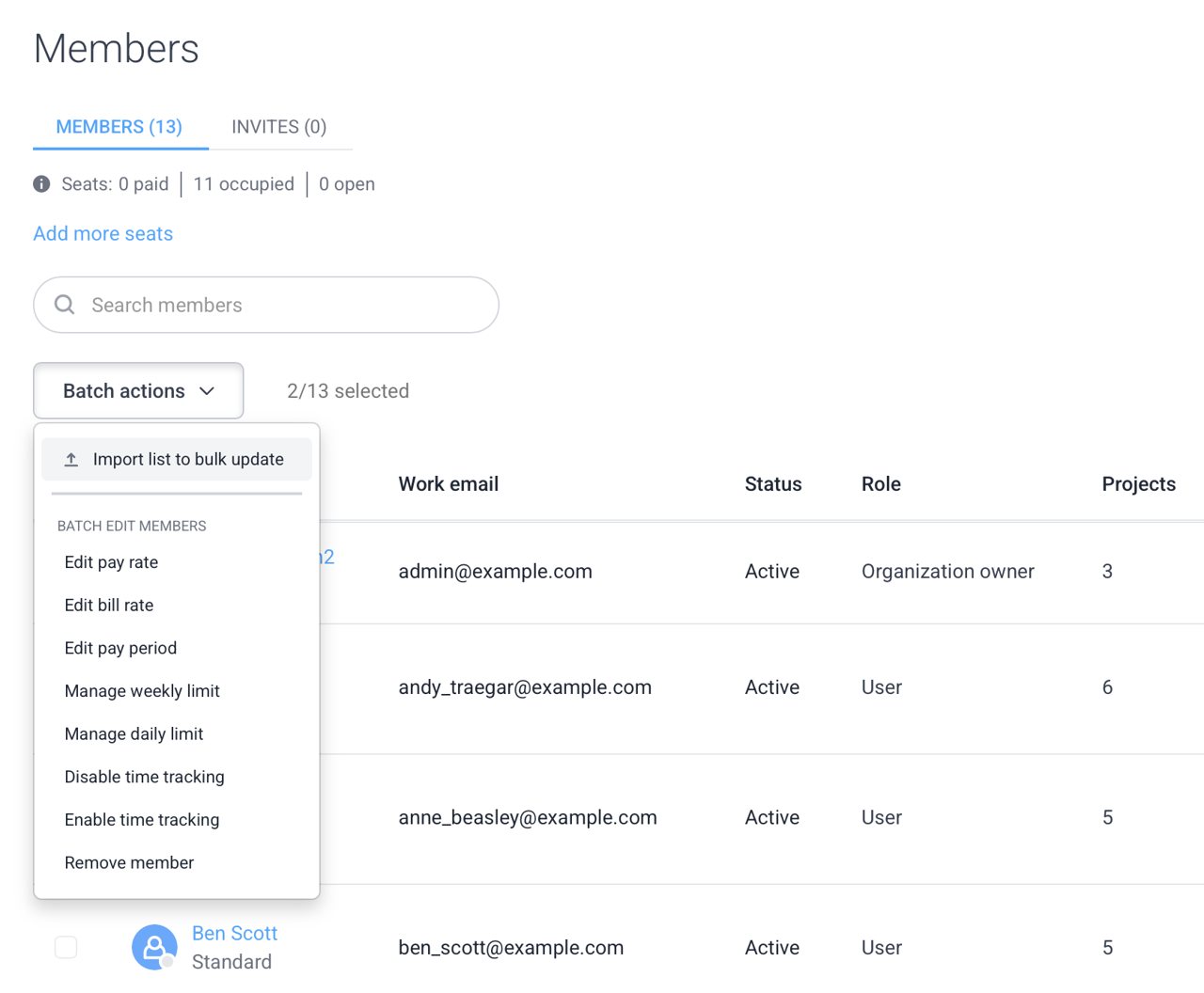1204x993 pixels.
Task: Click the seats info icon
Action: (x=41, y=184)
